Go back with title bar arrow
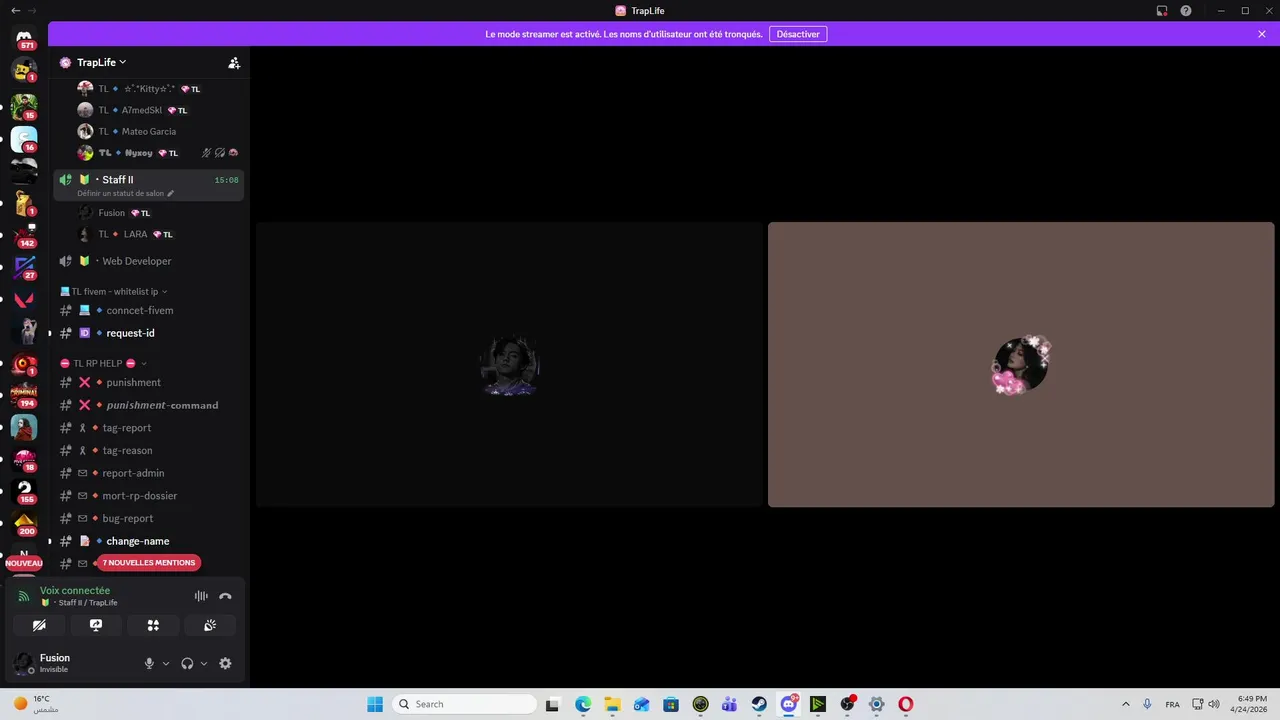The width and height of the screenshot is (1280, 720). [15, 11]
